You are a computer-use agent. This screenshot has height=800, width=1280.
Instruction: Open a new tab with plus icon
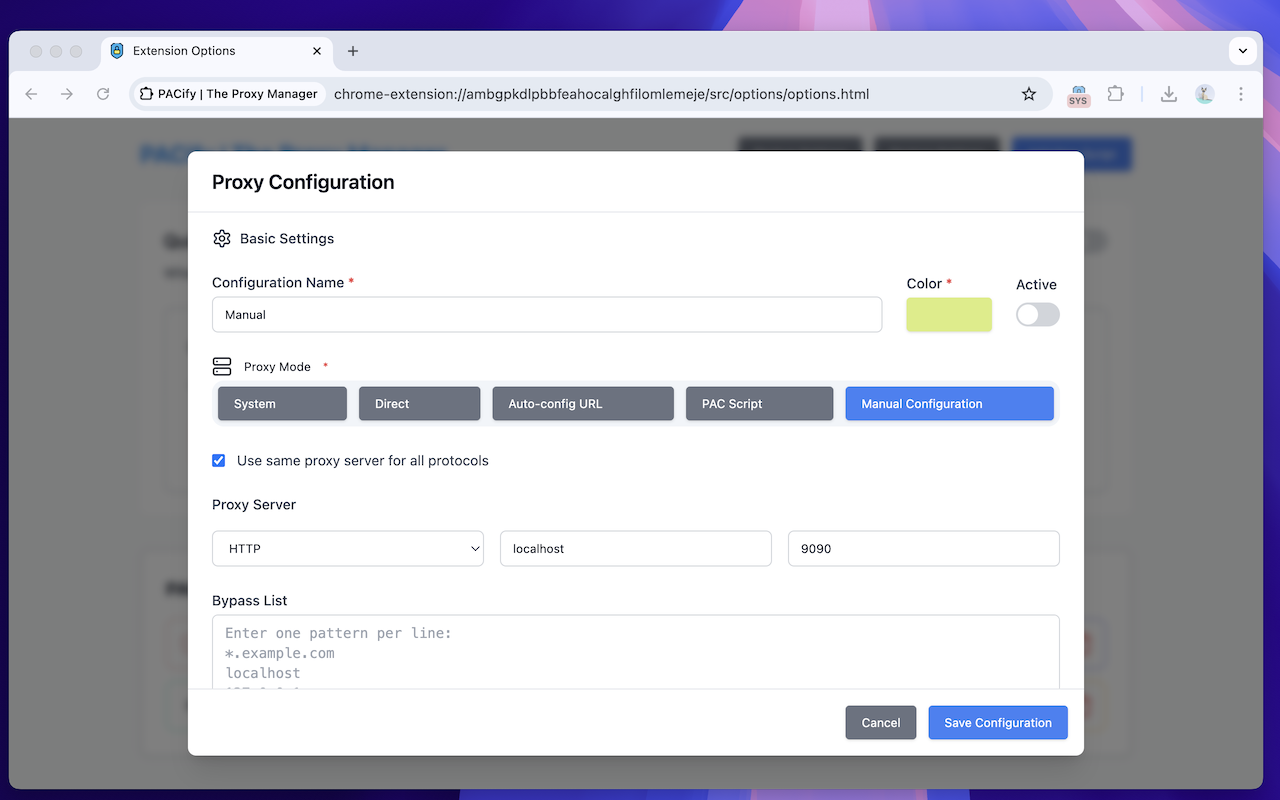[353, 51]
